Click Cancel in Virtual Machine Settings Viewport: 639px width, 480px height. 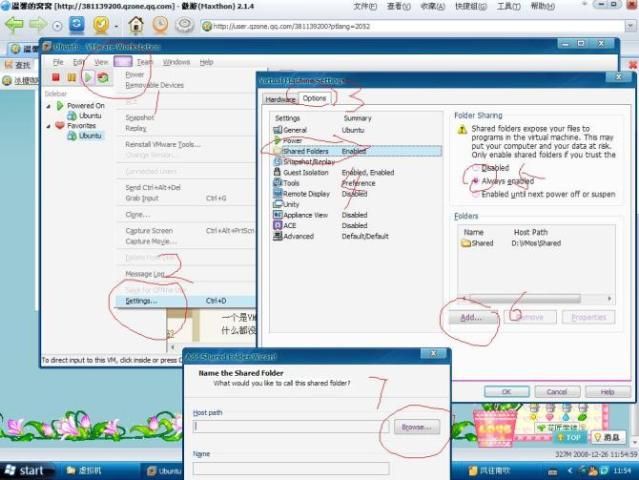557,392
